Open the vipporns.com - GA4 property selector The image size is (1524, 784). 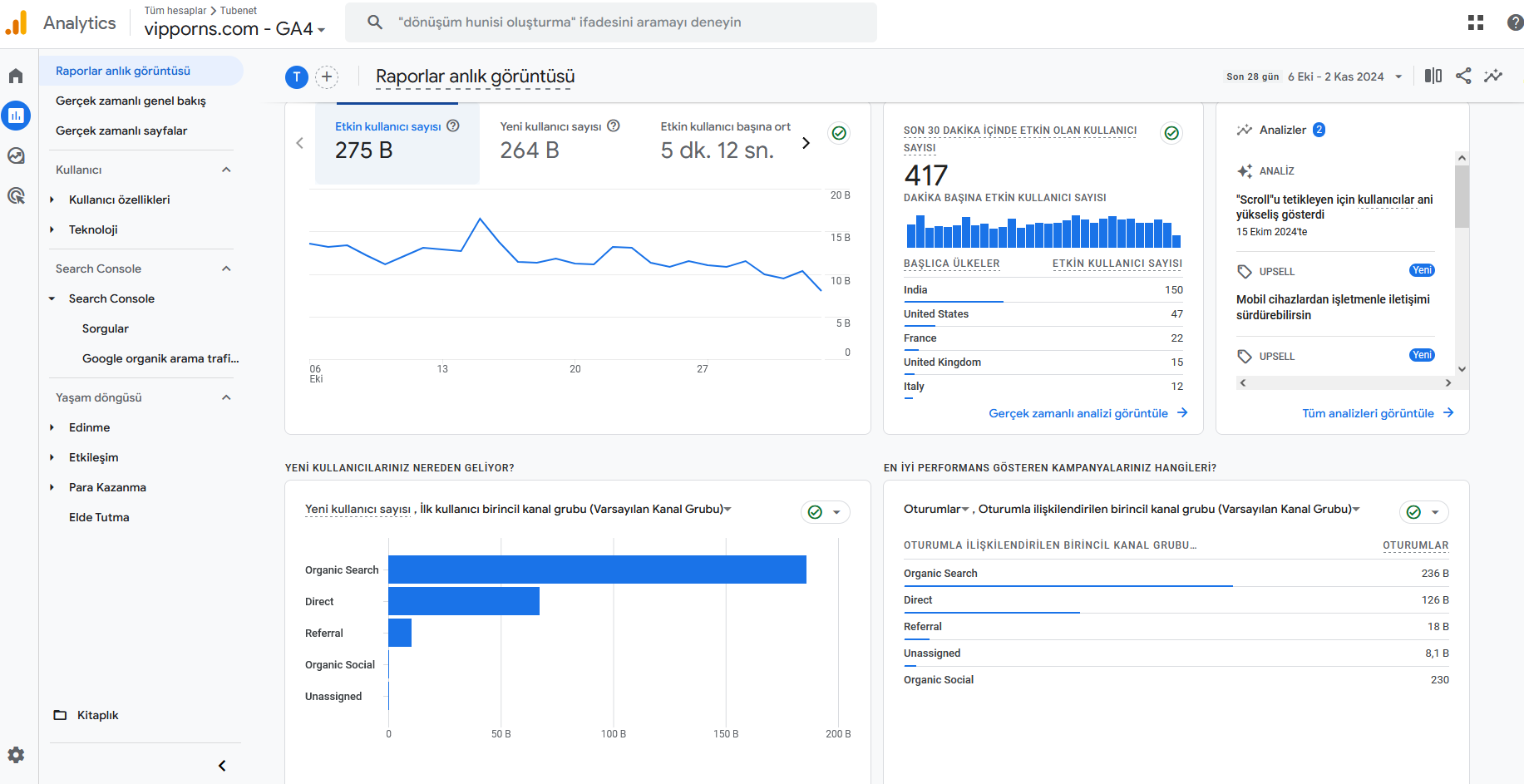pyautogui.click(x=234, y=29)
